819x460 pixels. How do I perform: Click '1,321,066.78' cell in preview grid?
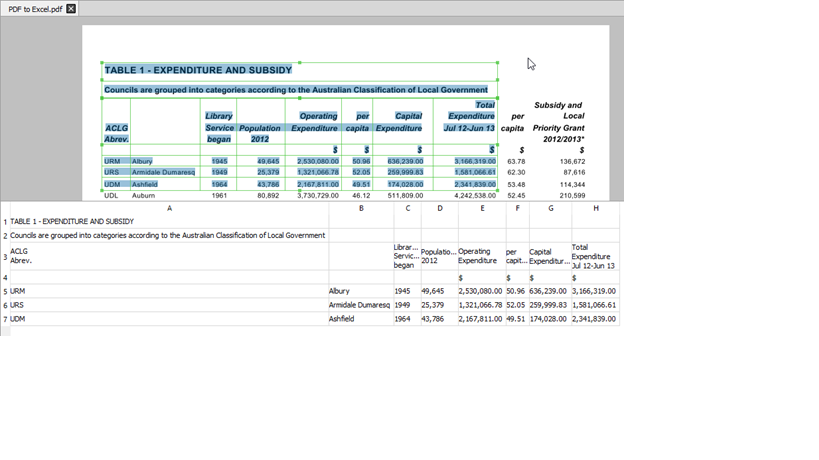(x=482, y=305)
